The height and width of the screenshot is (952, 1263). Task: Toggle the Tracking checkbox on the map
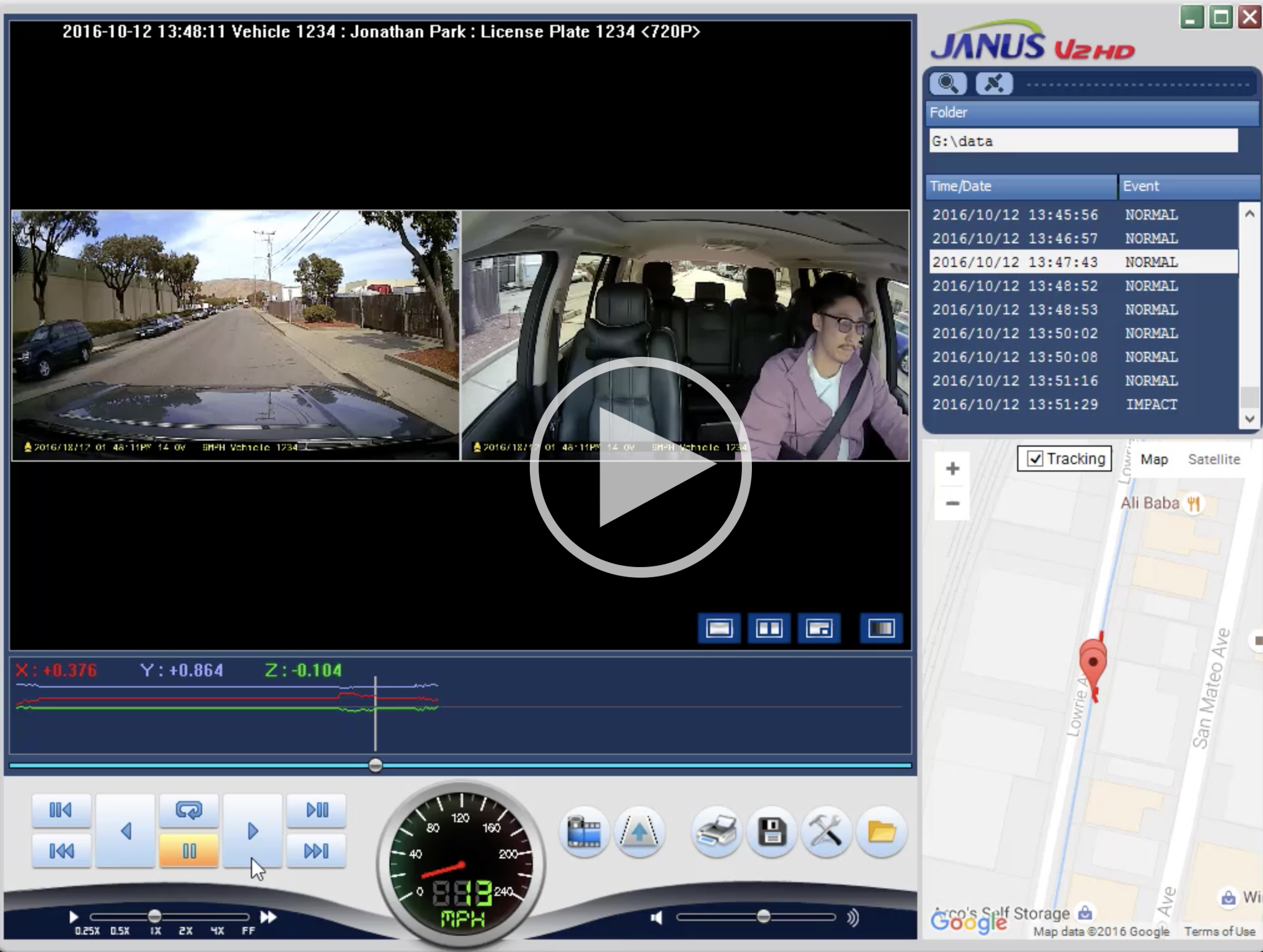[1035, 459]
